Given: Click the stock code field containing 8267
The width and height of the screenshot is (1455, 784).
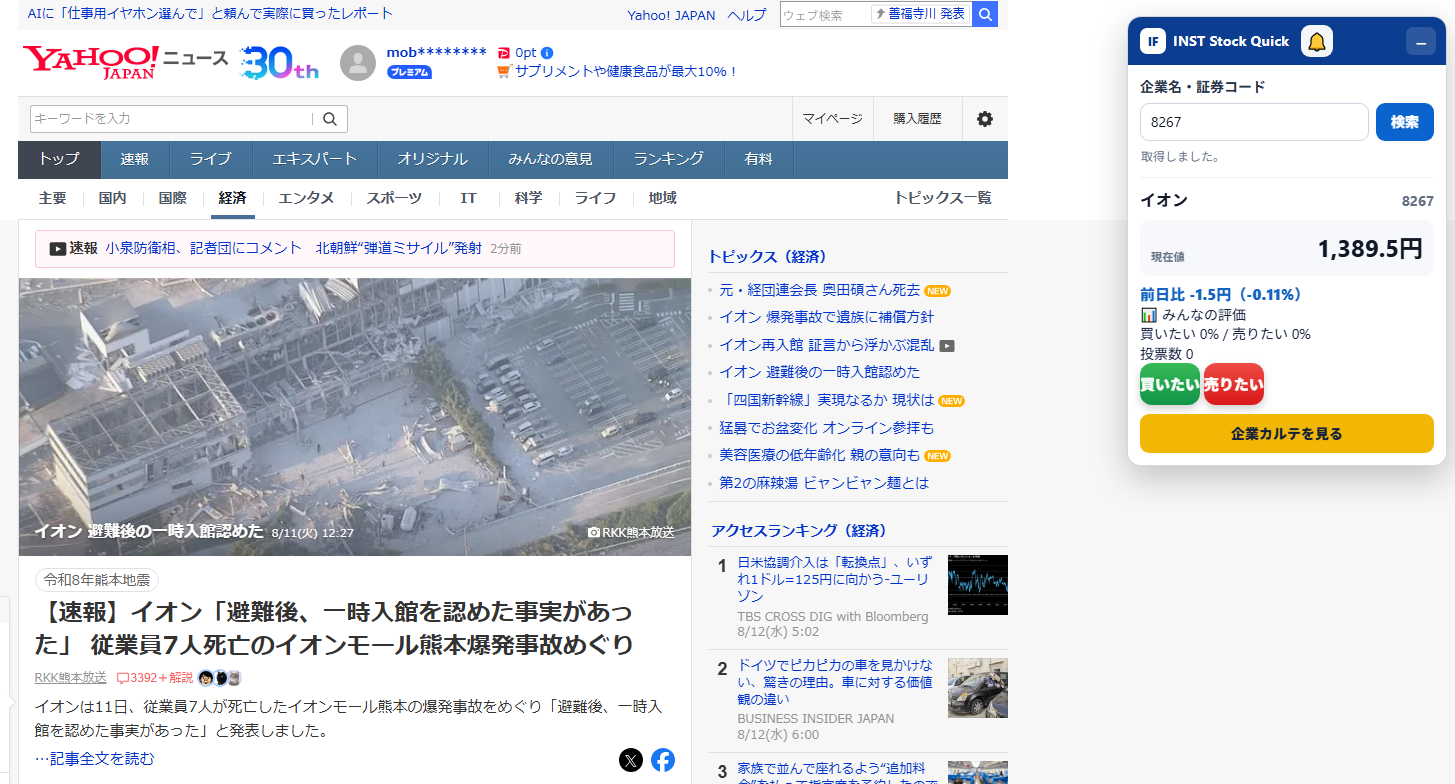Looking at the screenshot, I should 1254,122.
